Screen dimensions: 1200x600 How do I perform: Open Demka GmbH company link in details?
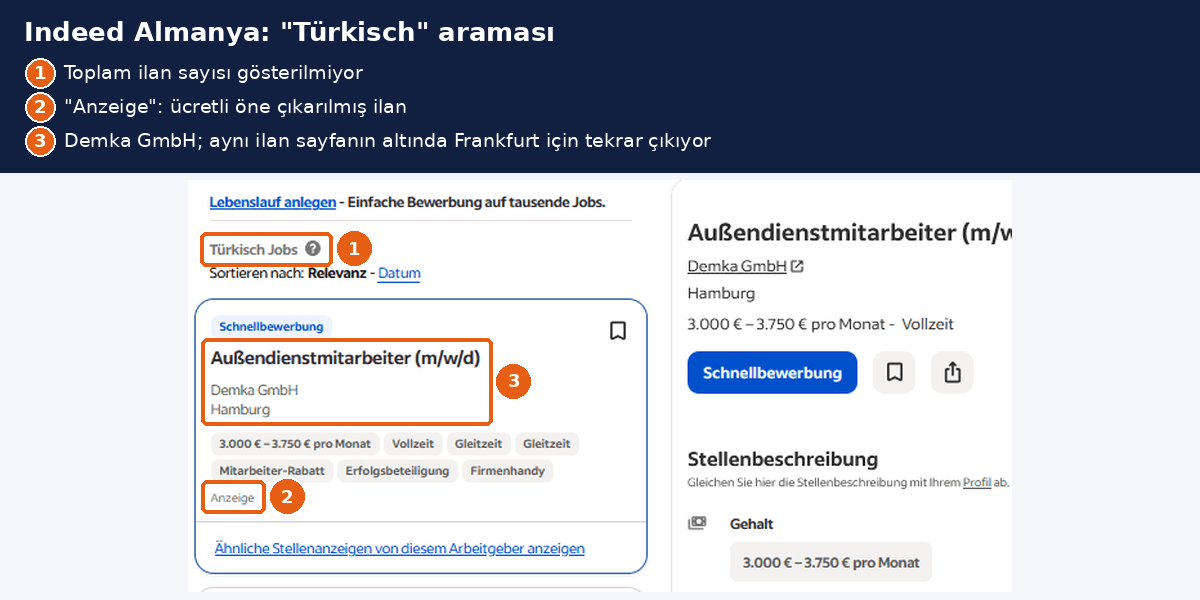tap(737, 266)
